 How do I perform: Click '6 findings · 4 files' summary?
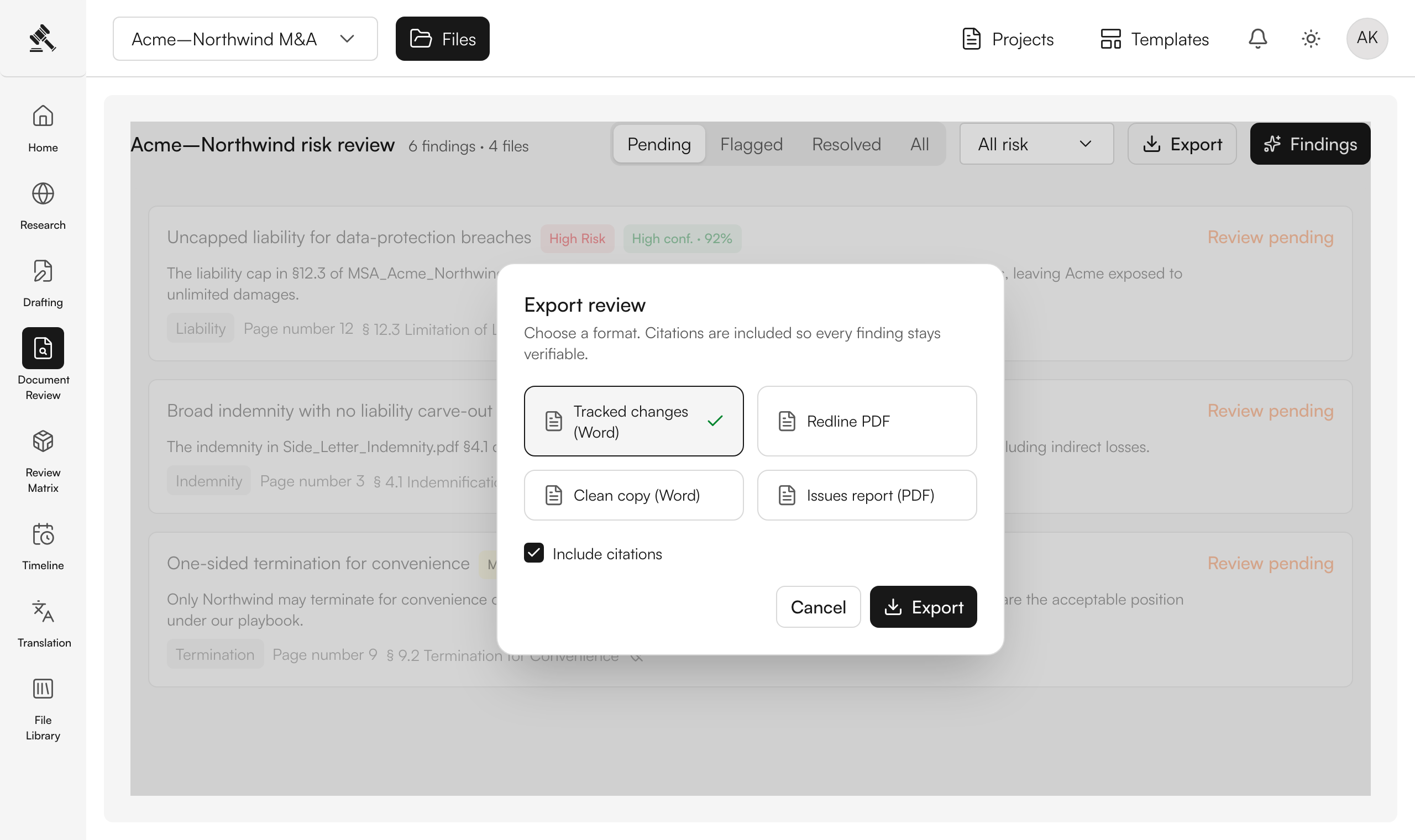pyautogui.click(x=469, y=146)
